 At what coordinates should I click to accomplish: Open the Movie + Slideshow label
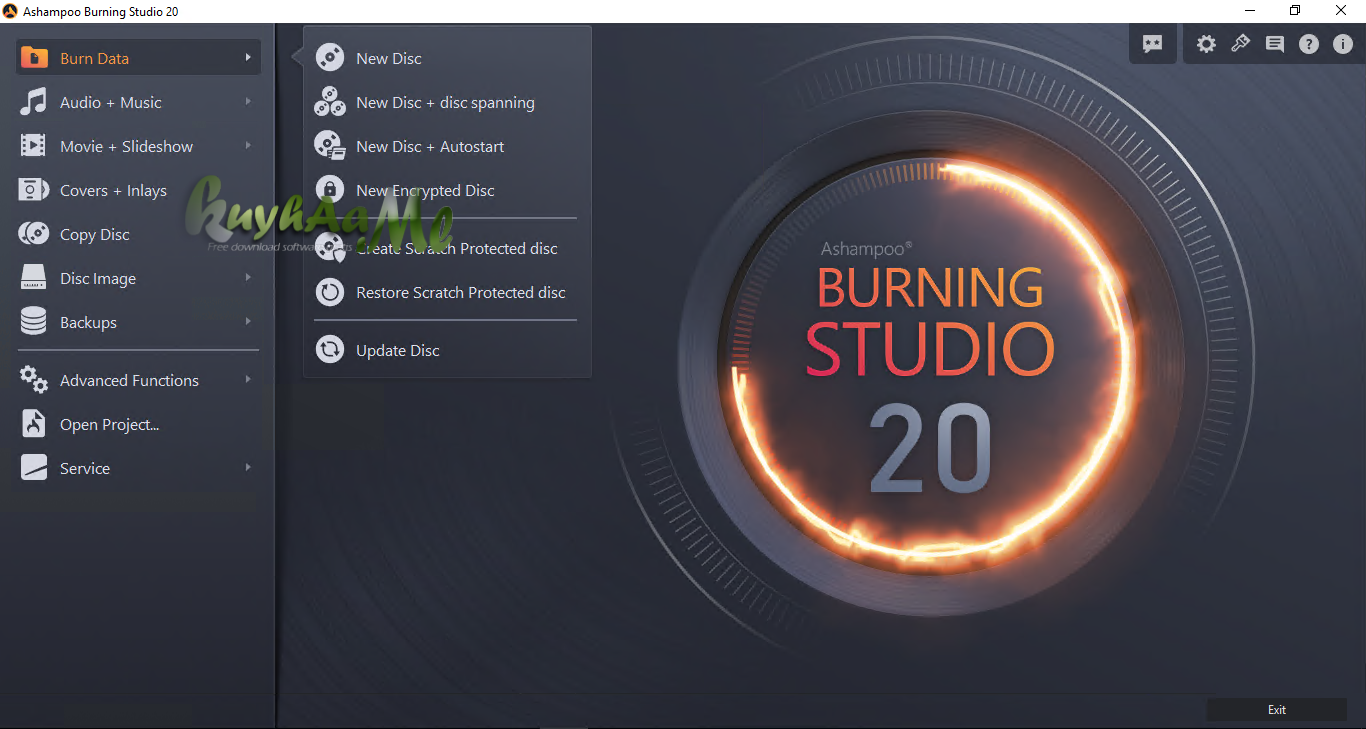(126, 146)
